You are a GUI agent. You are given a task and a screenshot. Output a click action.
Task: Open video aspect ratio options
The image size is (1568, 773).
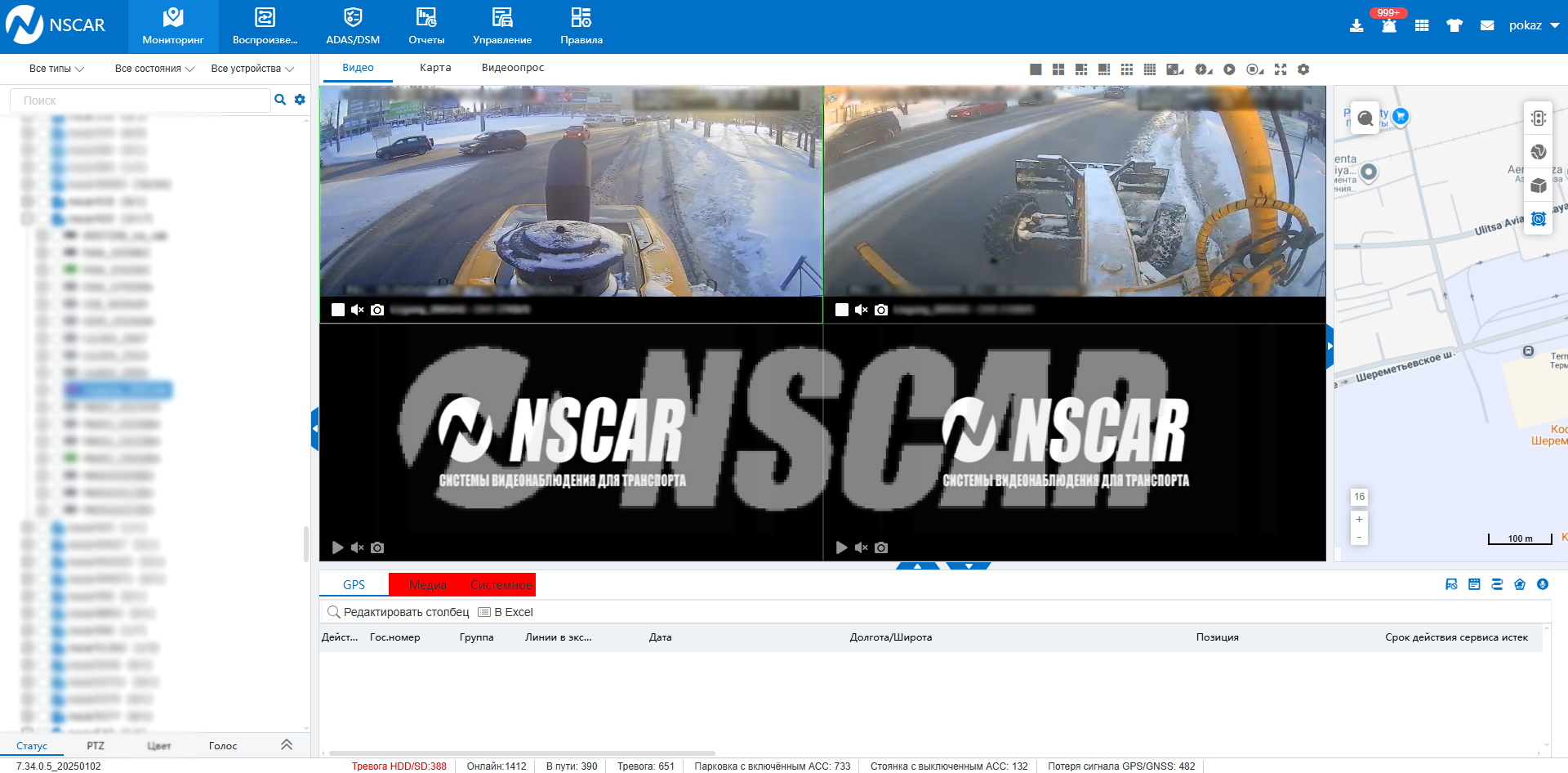point(1175,69)
